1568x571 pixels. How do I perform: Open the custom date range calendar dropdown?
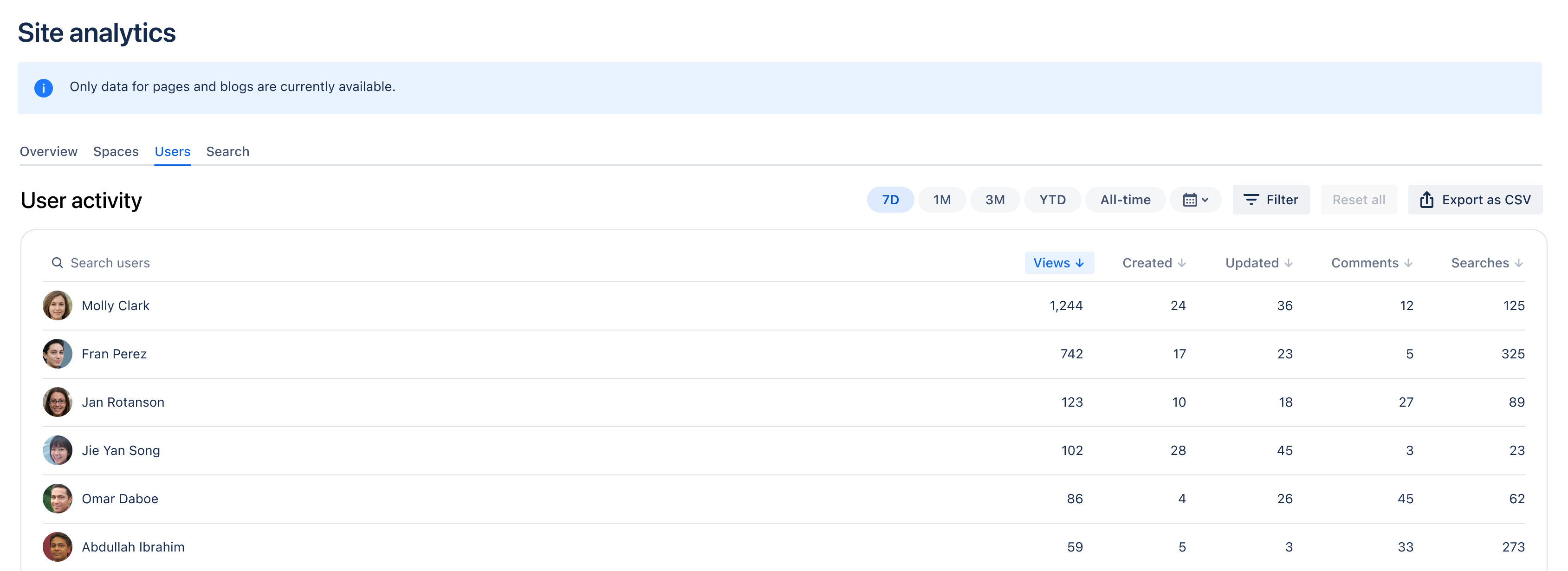[x=1195, y=200]
